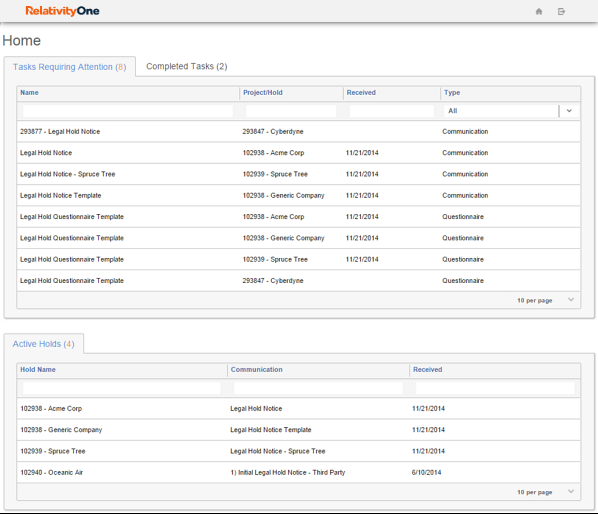Image resolution: width=598 pixels, height=514 pixels.
Task: Click the RelativityOne logo
Action: click(62, 11)
